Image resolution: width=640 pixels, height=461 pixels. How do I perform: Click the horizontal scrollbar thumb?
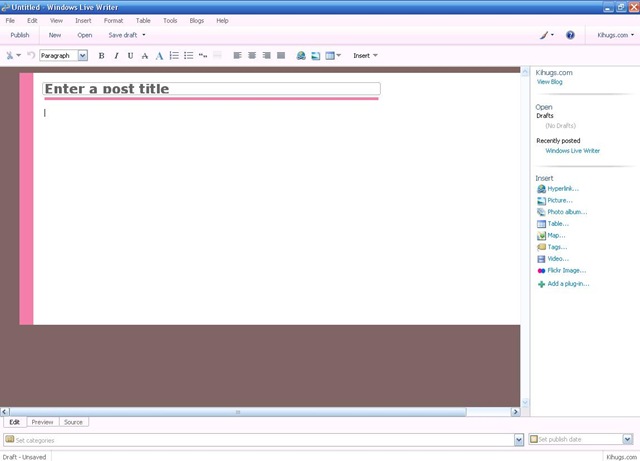click(238, 412)
